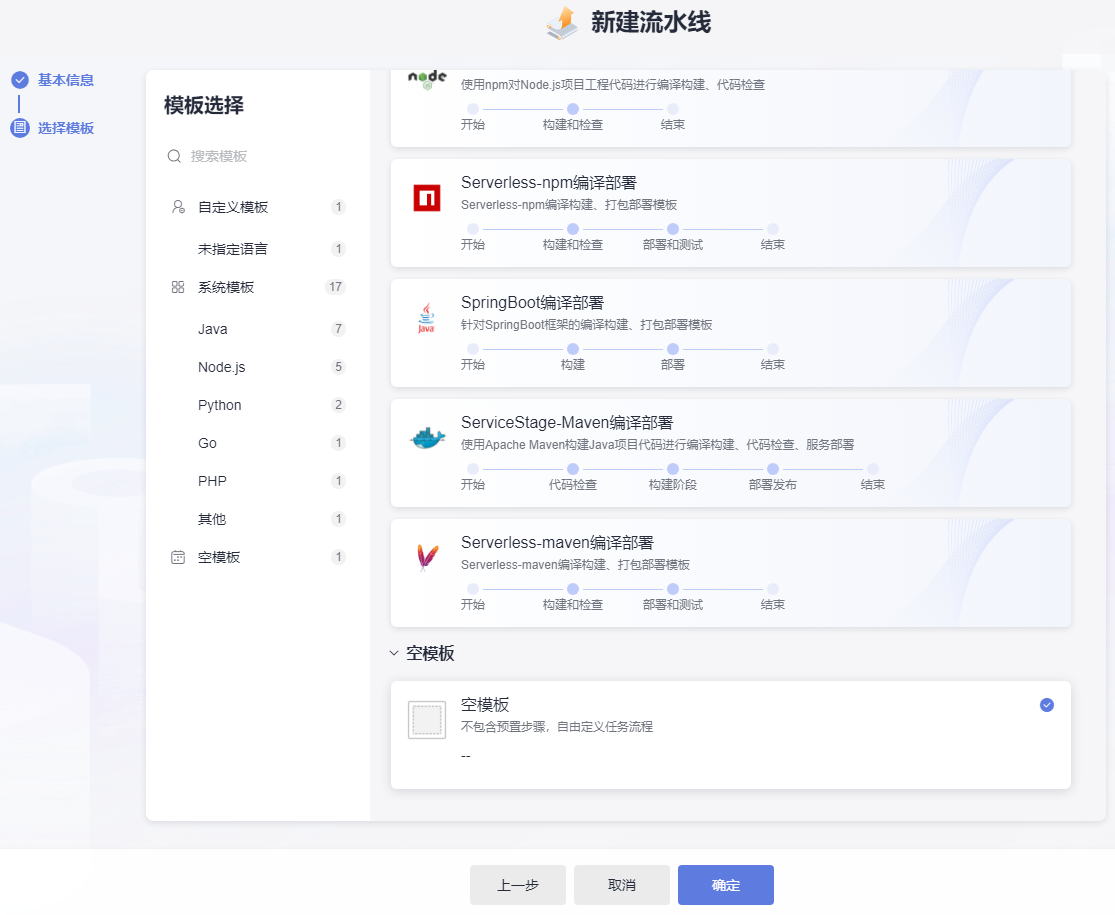Screen dimensions: 1115x915
Task: Click the ServiceStage-Maven Docker whale icon
Action: [x=427, y=438]
